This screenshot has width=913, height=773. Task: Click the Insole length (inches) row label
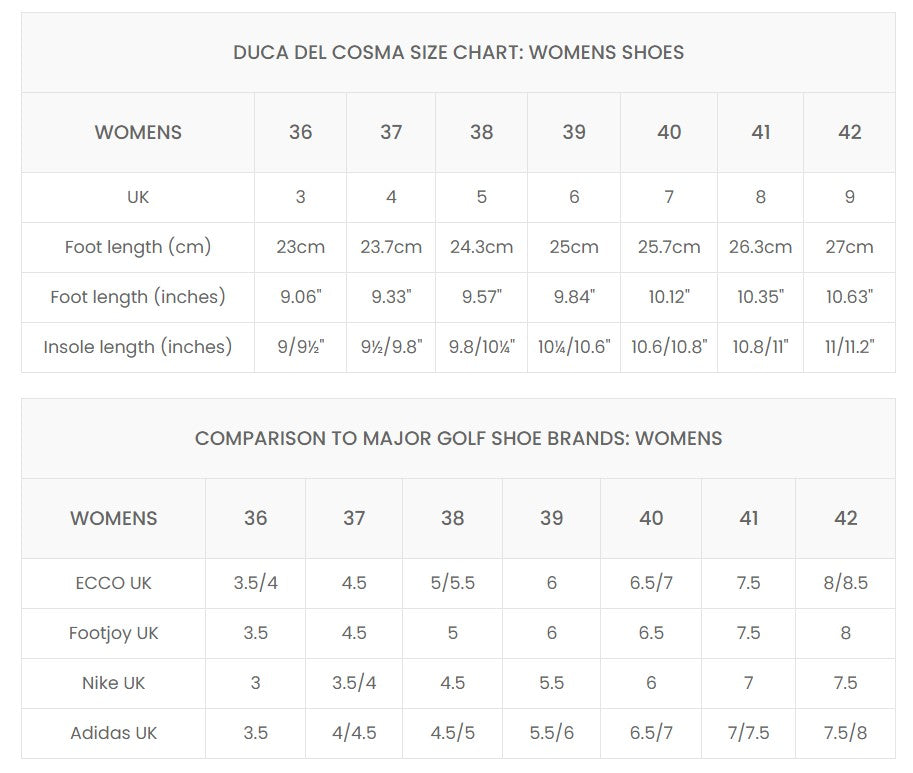(x=138, y=347)
